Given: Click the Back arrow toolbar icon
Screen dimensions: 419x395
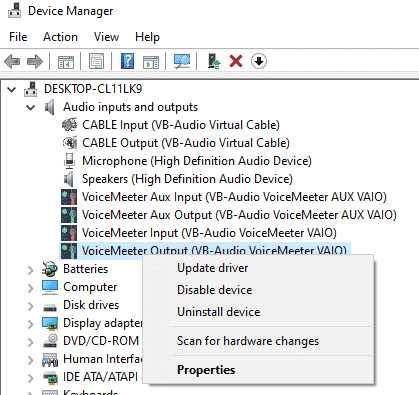Looking at the screenshot, I should 12,62.
